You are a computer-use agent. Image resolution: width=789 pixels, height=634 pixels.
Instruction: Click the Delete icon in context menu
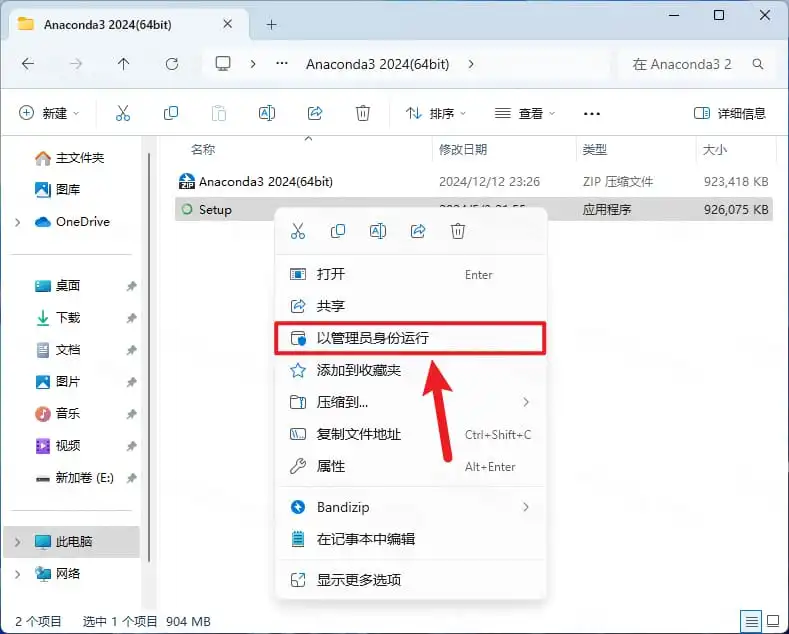point(457,231)
